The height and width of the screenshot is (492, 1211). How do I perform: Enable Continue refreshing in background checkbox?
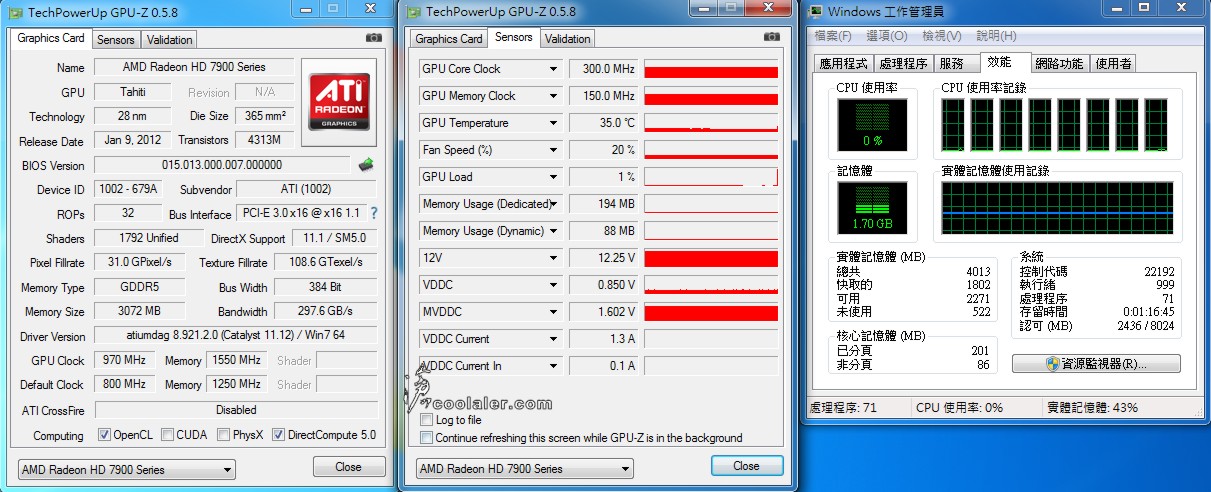[427, 437]
